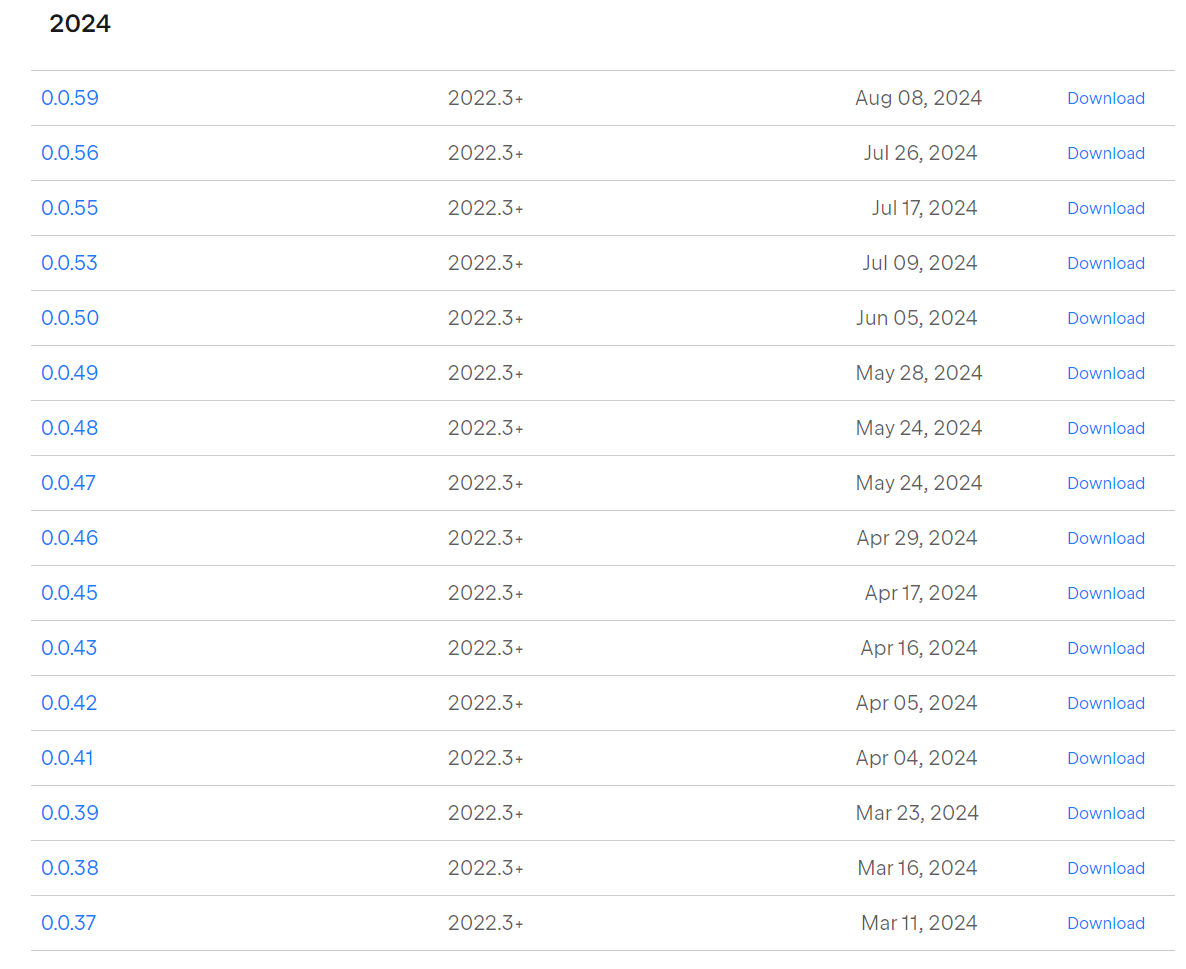Screen dimensions: 1186x969
Task: Click version 0.0.55 link
Action: point(70,208)
